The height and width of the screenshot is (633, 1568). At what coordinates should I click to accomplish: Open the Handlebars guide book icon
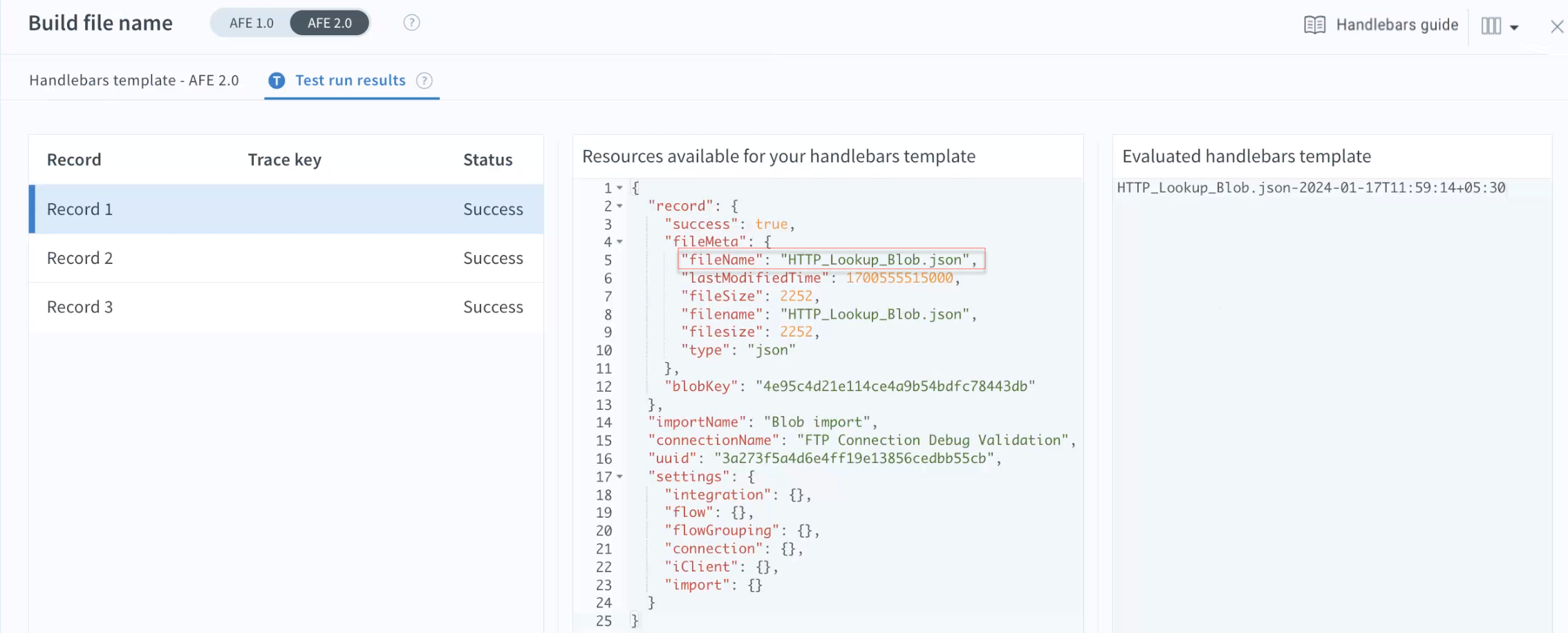(x=1314, y=25)
